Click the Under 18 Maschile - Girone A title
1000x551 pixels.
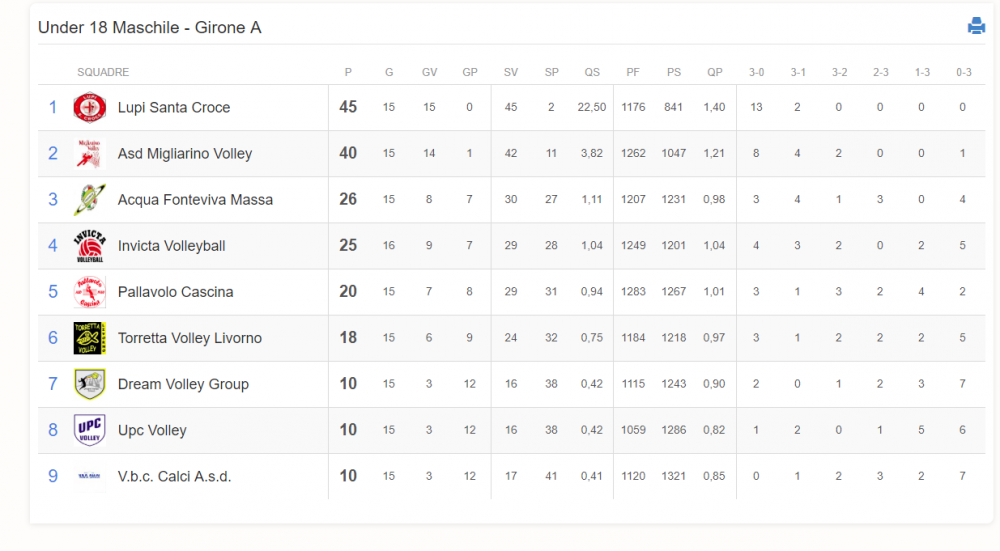[149, 27]
